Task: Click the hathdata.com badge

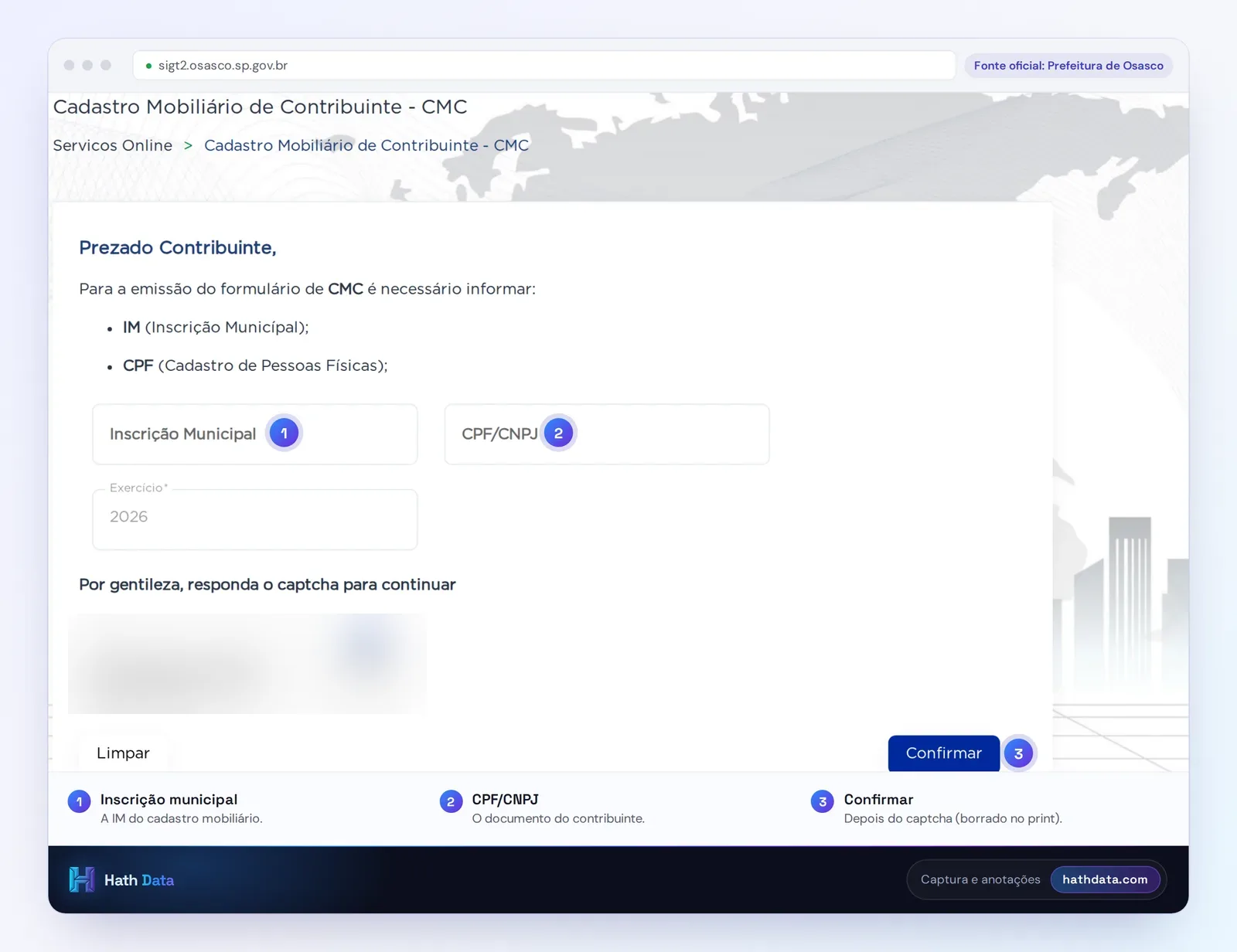Action: coord(1105,879)
